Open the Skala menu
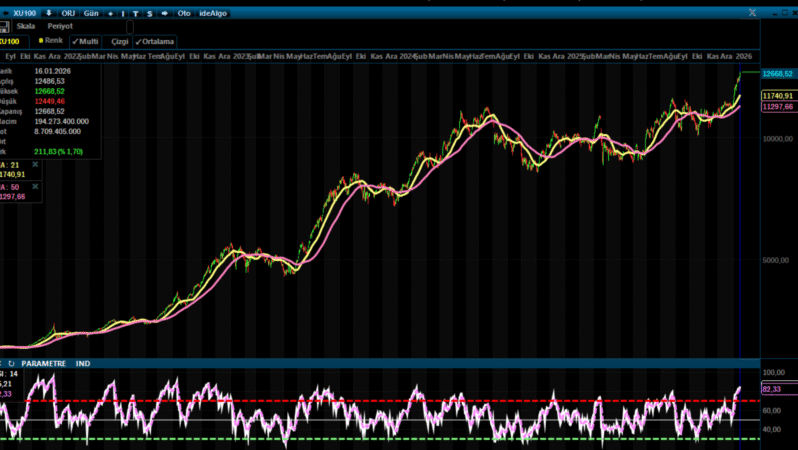The image size is (798, 450). 26,26
